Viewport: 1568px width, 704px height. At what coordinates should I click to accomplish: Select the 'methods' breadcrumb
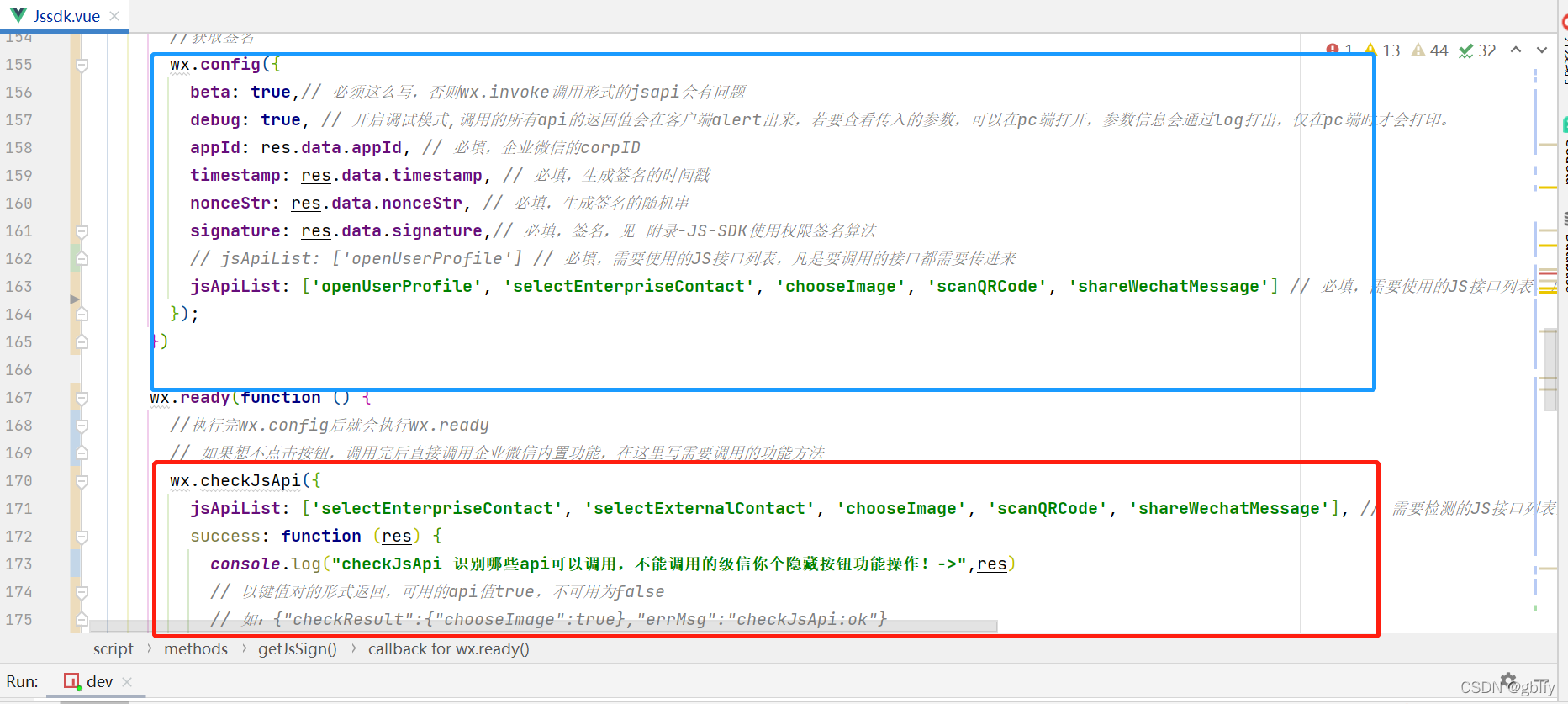coord(196,648)
